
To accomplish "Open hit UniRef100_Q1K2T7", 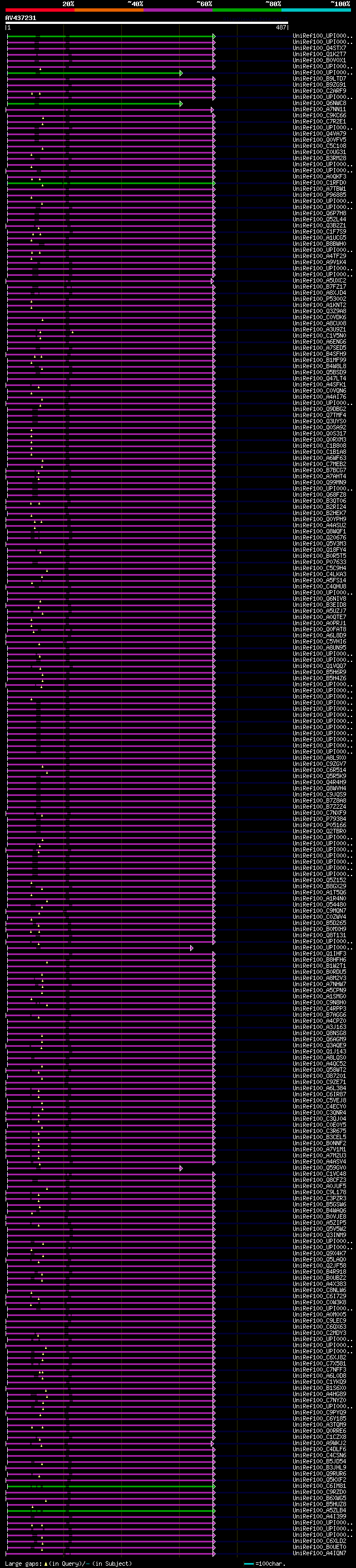I will 319,54.
